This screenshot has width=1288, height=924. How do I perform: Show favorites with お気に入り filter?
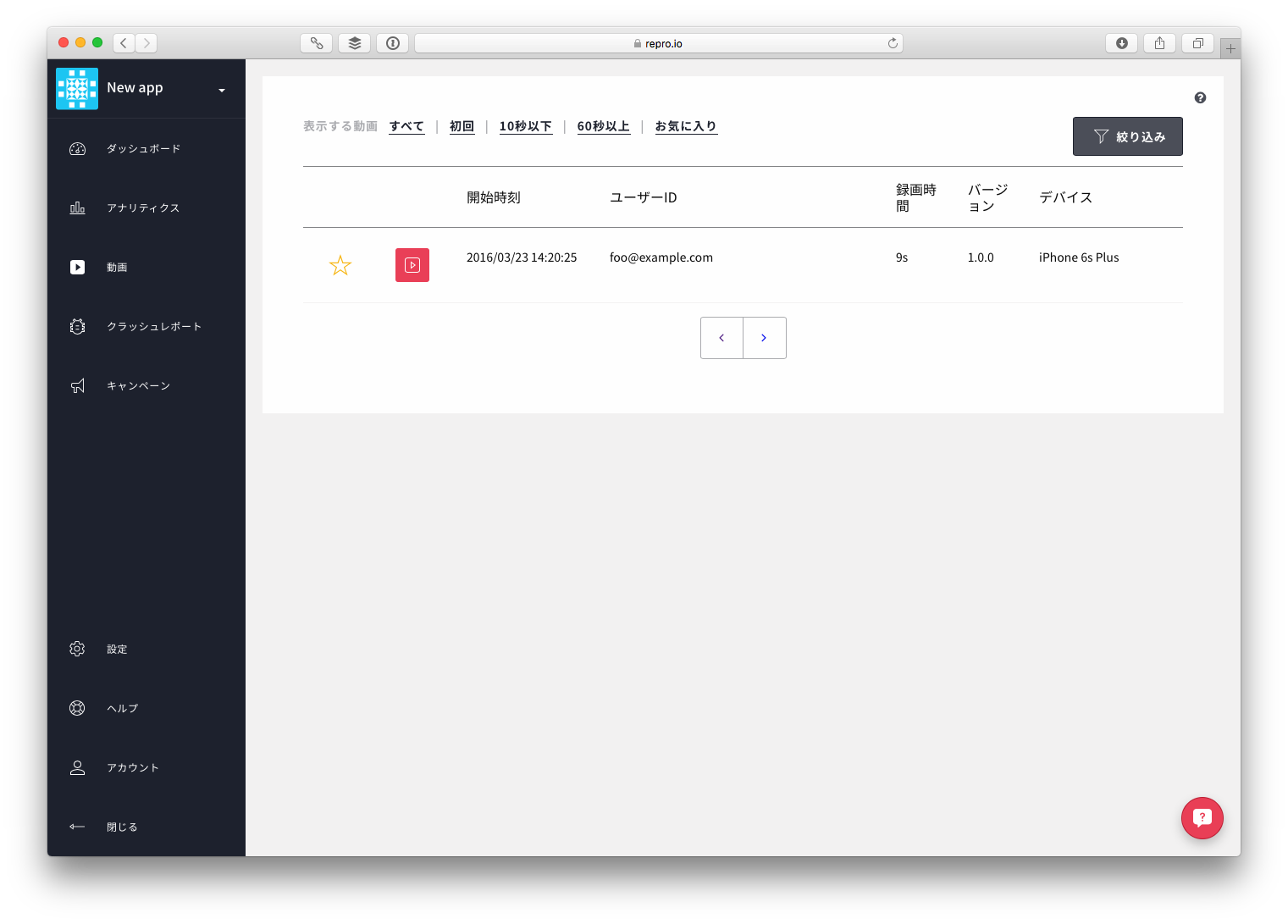[x=686, y=126]
